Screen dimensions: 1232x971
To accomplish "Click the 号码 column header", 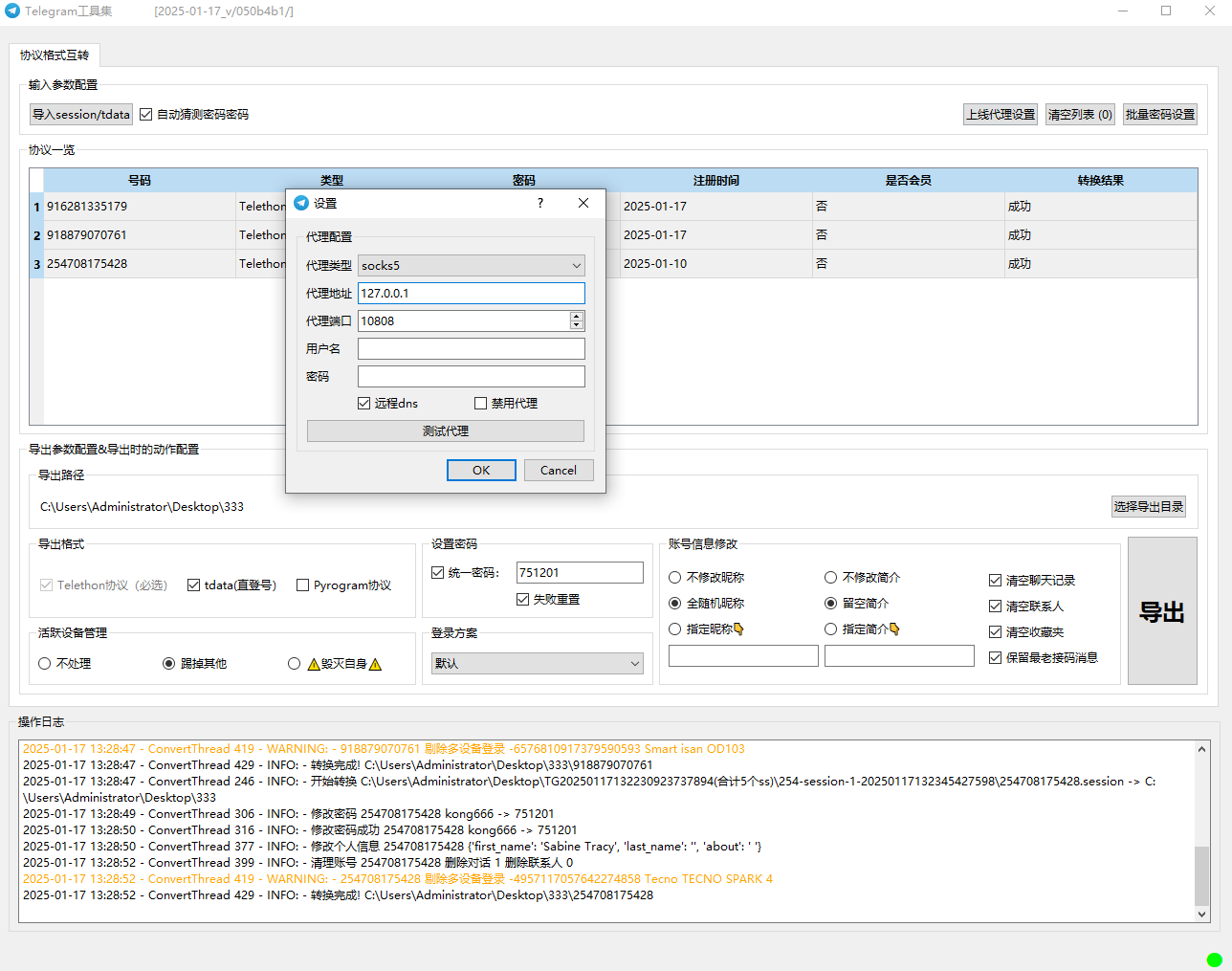I will (x=140, y=181).
